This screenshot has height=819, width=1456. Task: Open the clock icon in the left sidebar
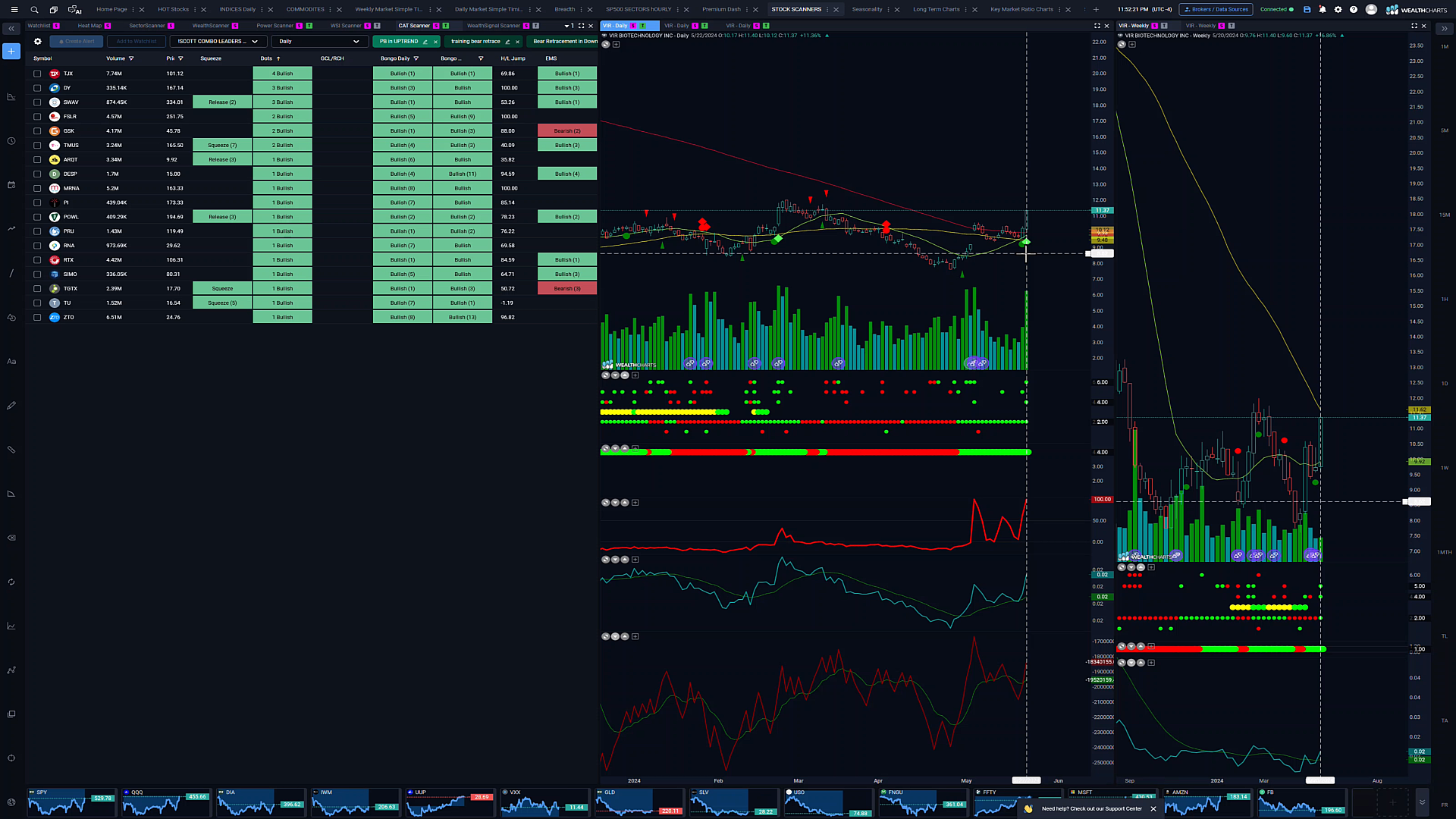pos(11,141)
